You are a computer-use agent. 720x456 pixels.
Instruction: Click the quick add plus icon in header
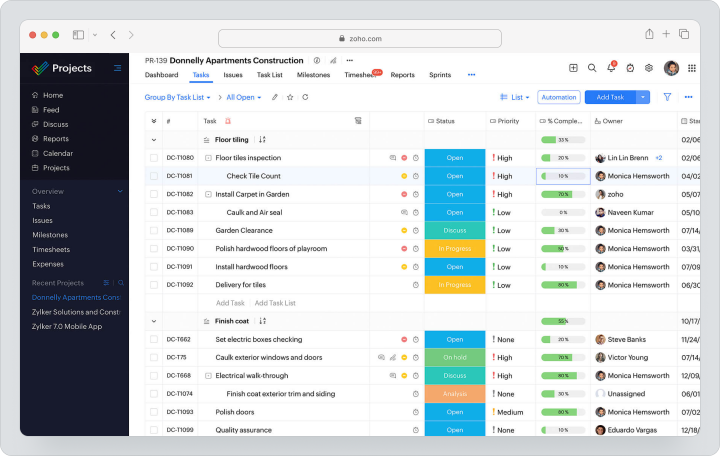click(573, 68)
